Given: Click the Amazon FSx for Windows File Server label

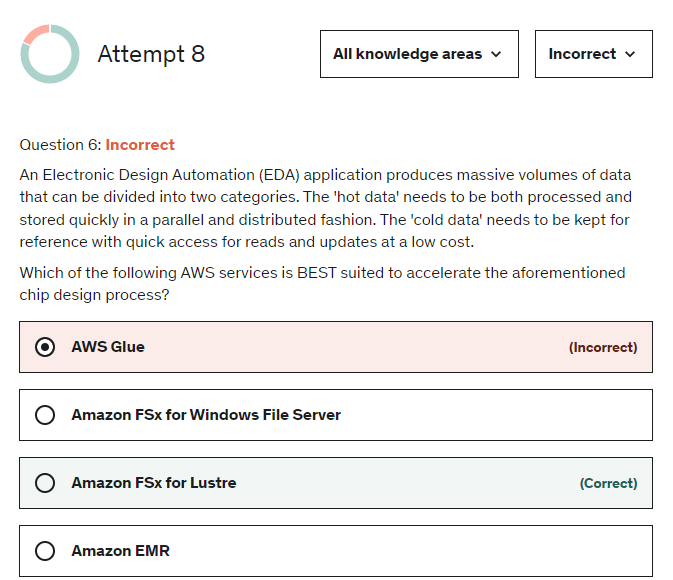Looking at the screenshot, I should point(206,415).
